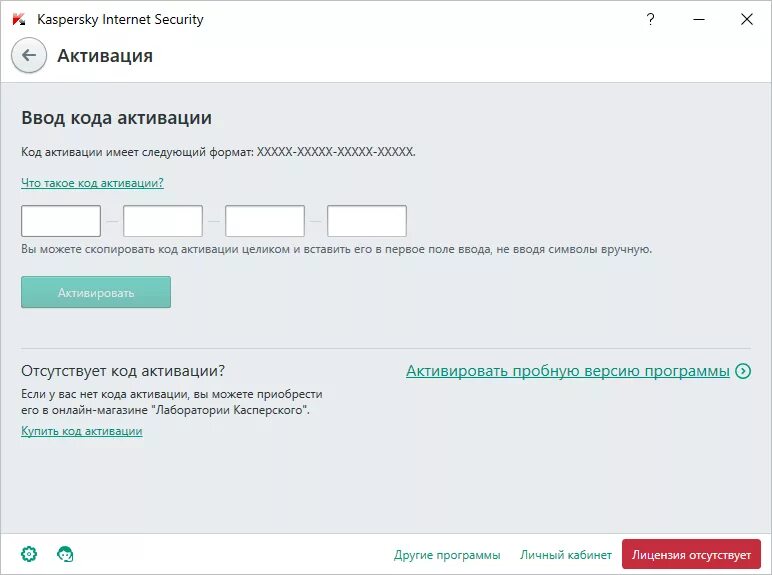
Task: Close the Kaspersky Internet Security window
Action: coord(747,19)
